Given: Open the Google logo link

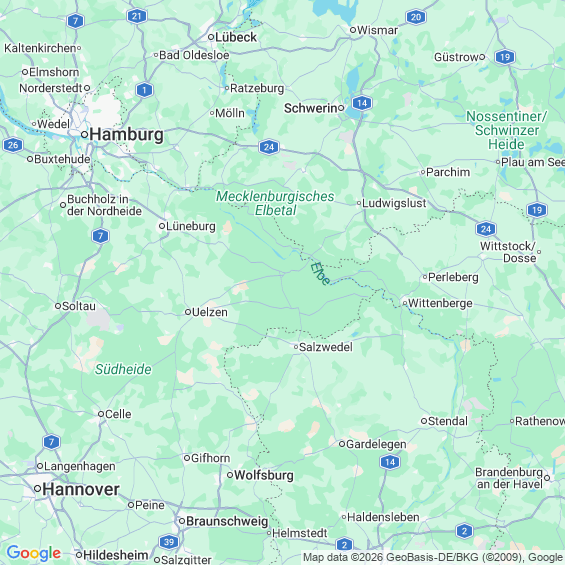Looking at the screenshot, I should point(34,553).
